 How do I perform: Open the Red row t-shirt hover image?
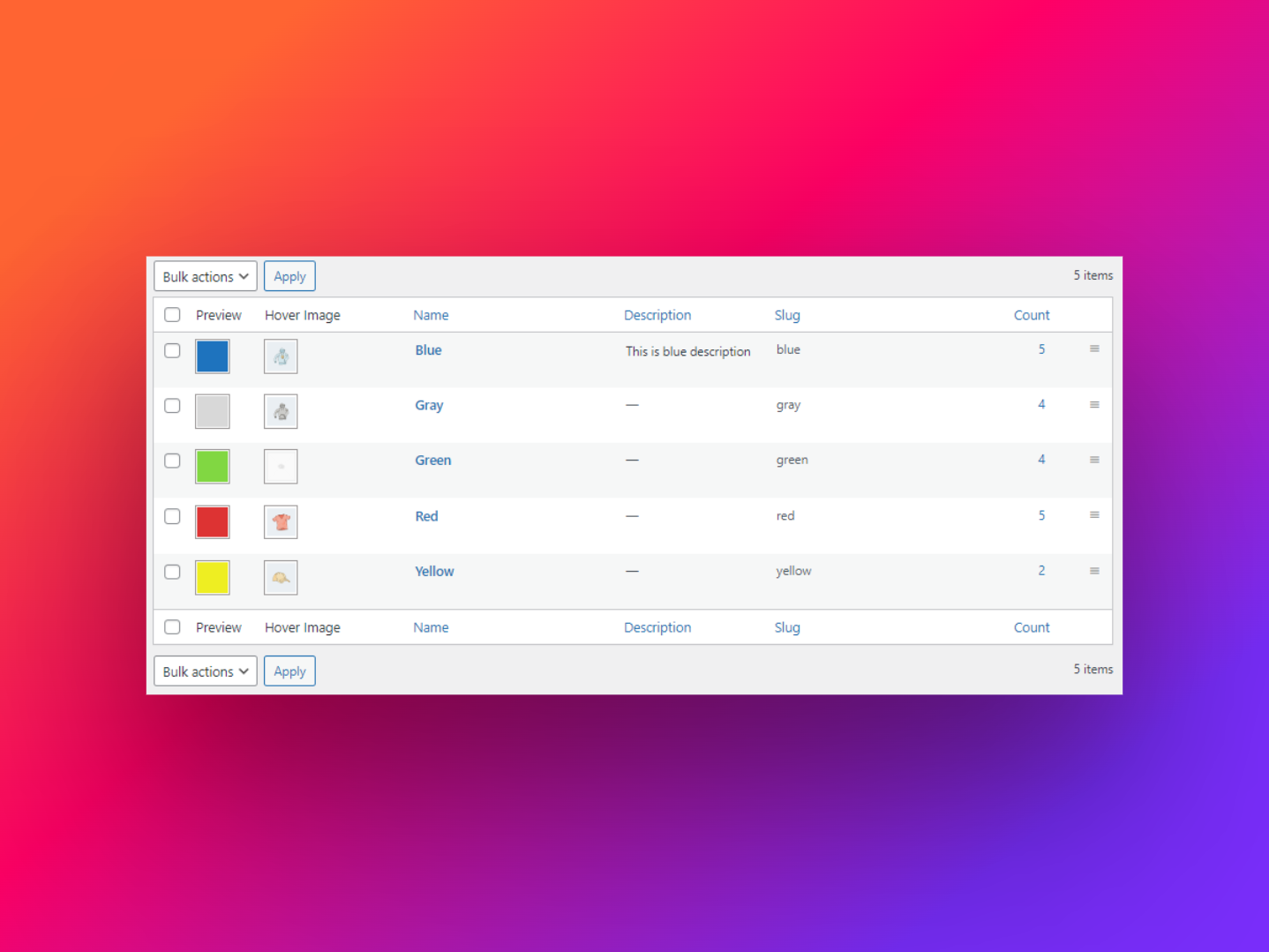[x=281, y=522]
